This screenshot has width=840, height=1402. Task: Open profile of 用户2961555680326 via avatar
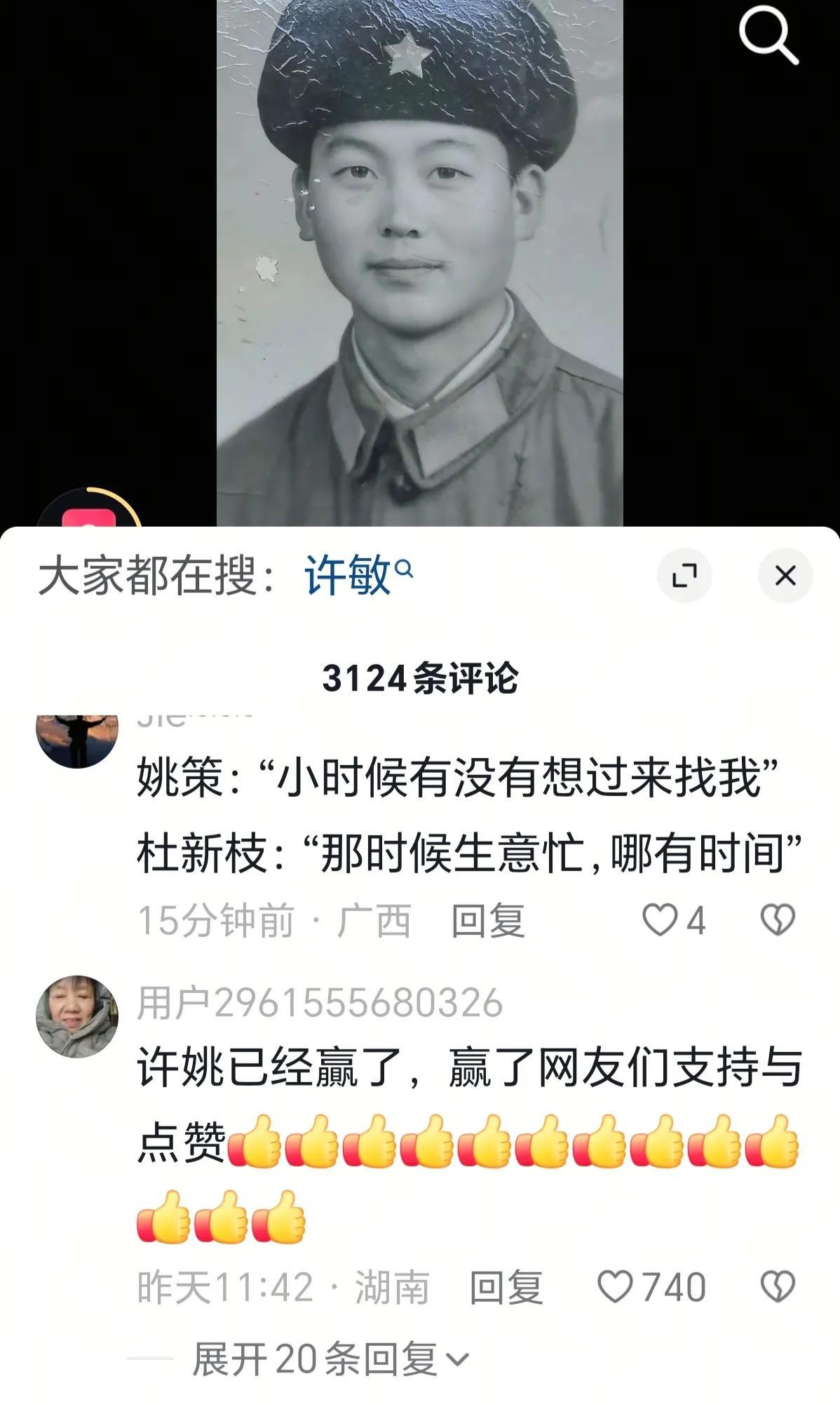pos(77,1016)
